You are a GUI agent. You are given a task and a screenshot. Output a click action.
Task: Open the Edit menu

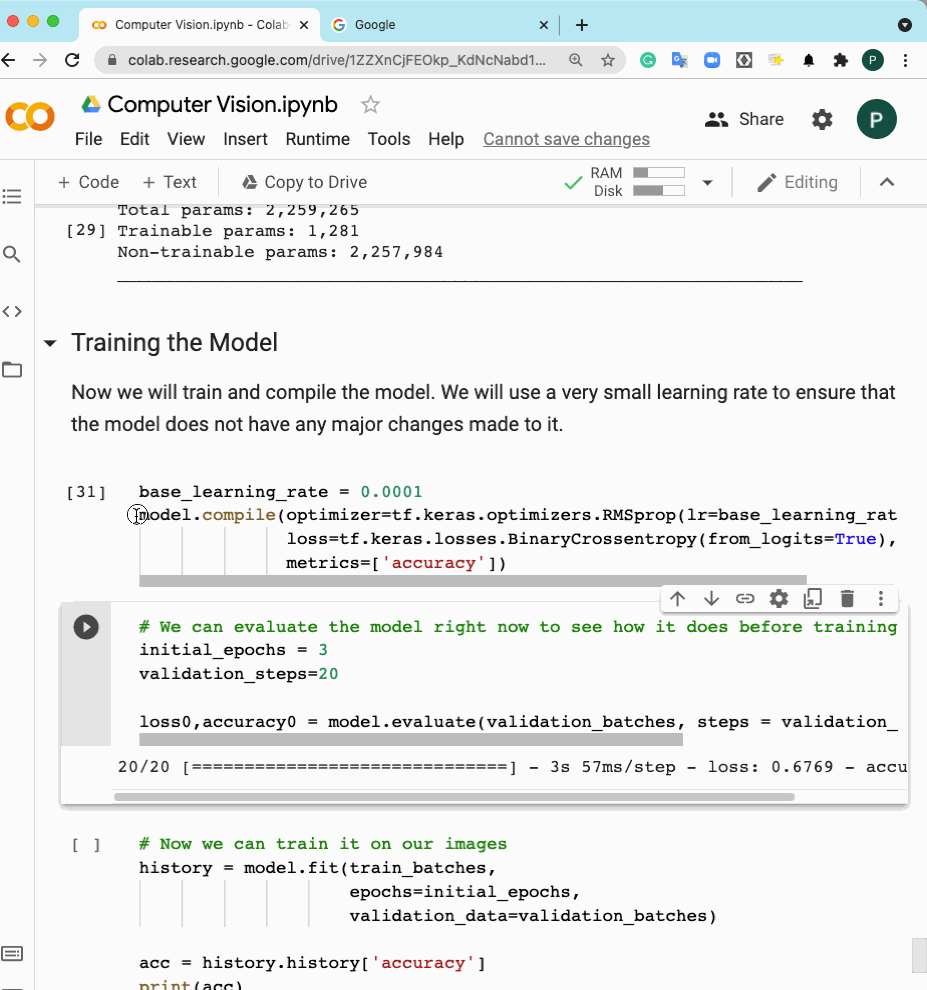135,139
